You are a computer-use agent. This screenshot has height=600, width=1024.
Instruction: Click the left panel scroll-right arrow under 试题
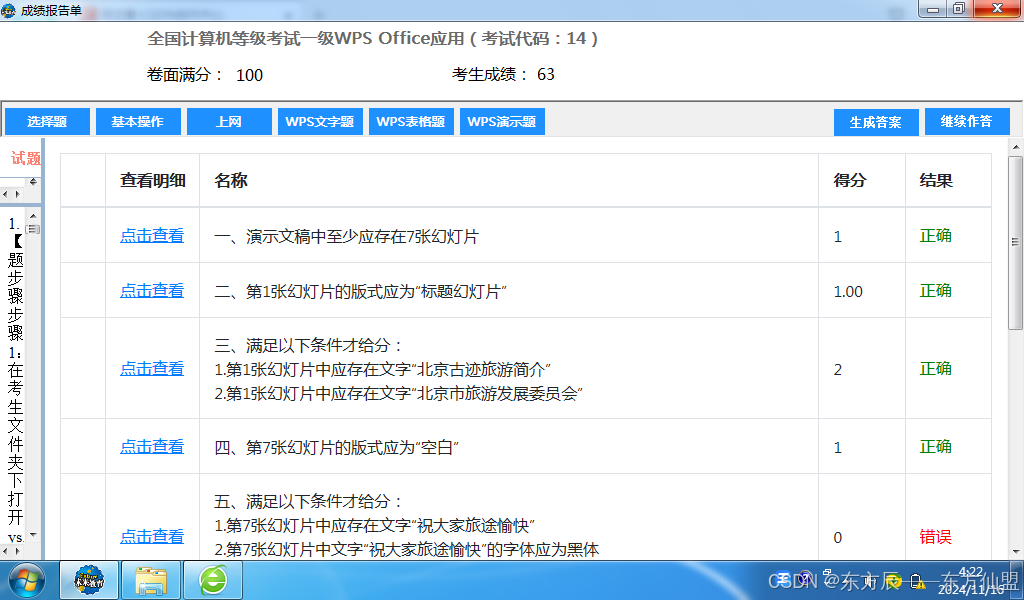[18, 195]
